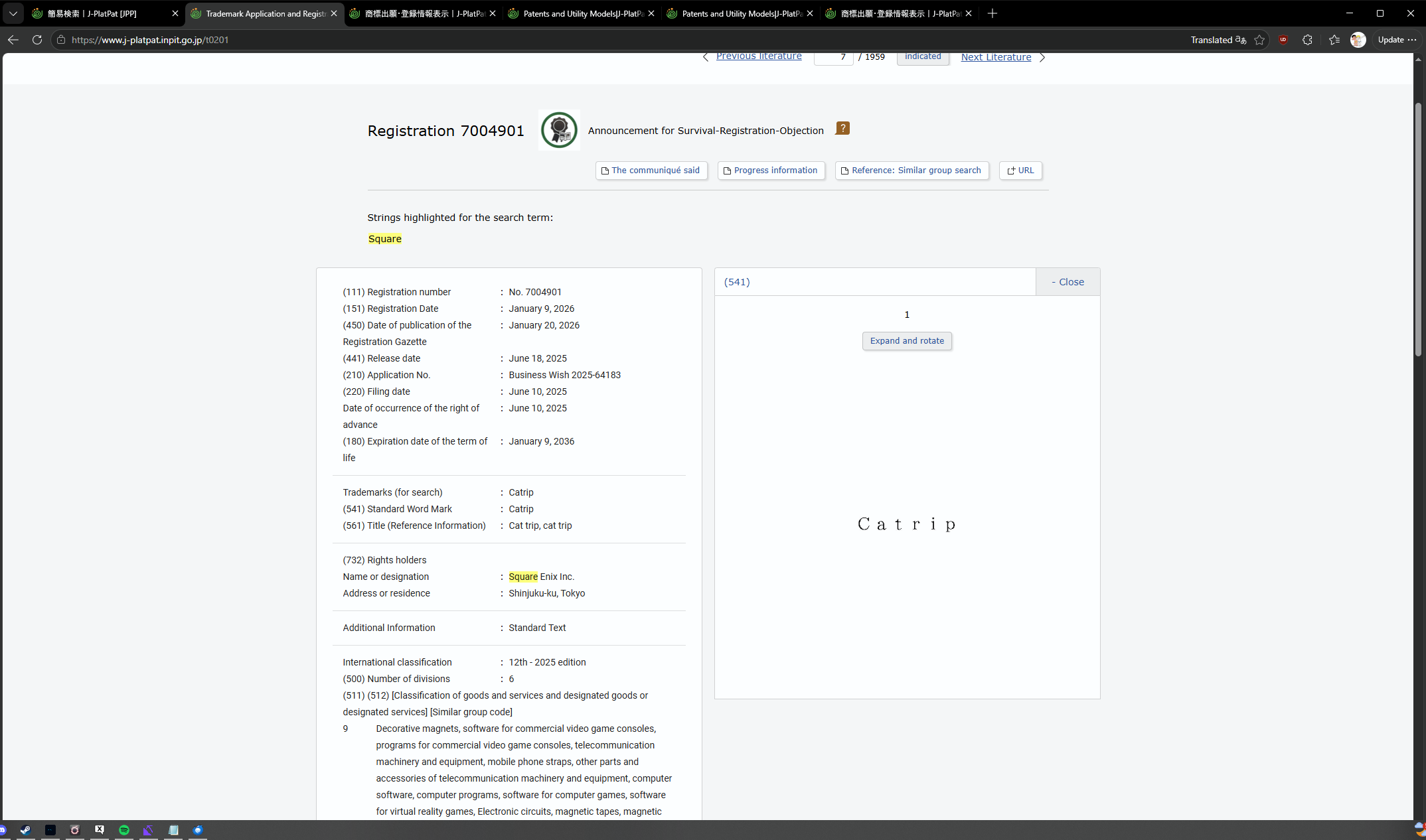Viewport: 1426px width, 840px height.
Task: Open Steam from the taskbar
Action: pyautogui.click(x=25, y=830)
